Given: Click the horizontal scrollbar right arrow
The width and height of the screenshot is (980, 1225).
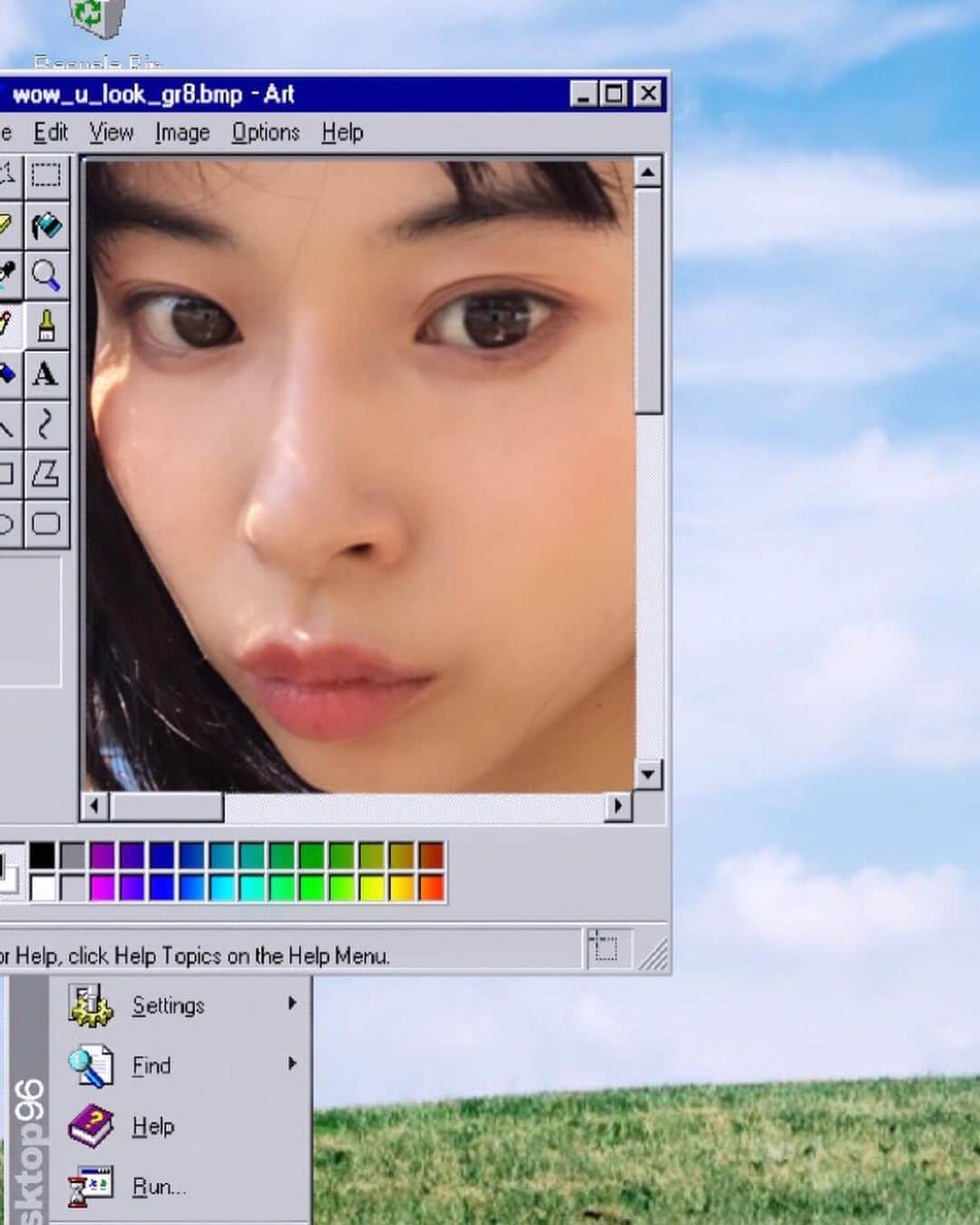Looking at the screenshot, I should click(x=618, y=806).
